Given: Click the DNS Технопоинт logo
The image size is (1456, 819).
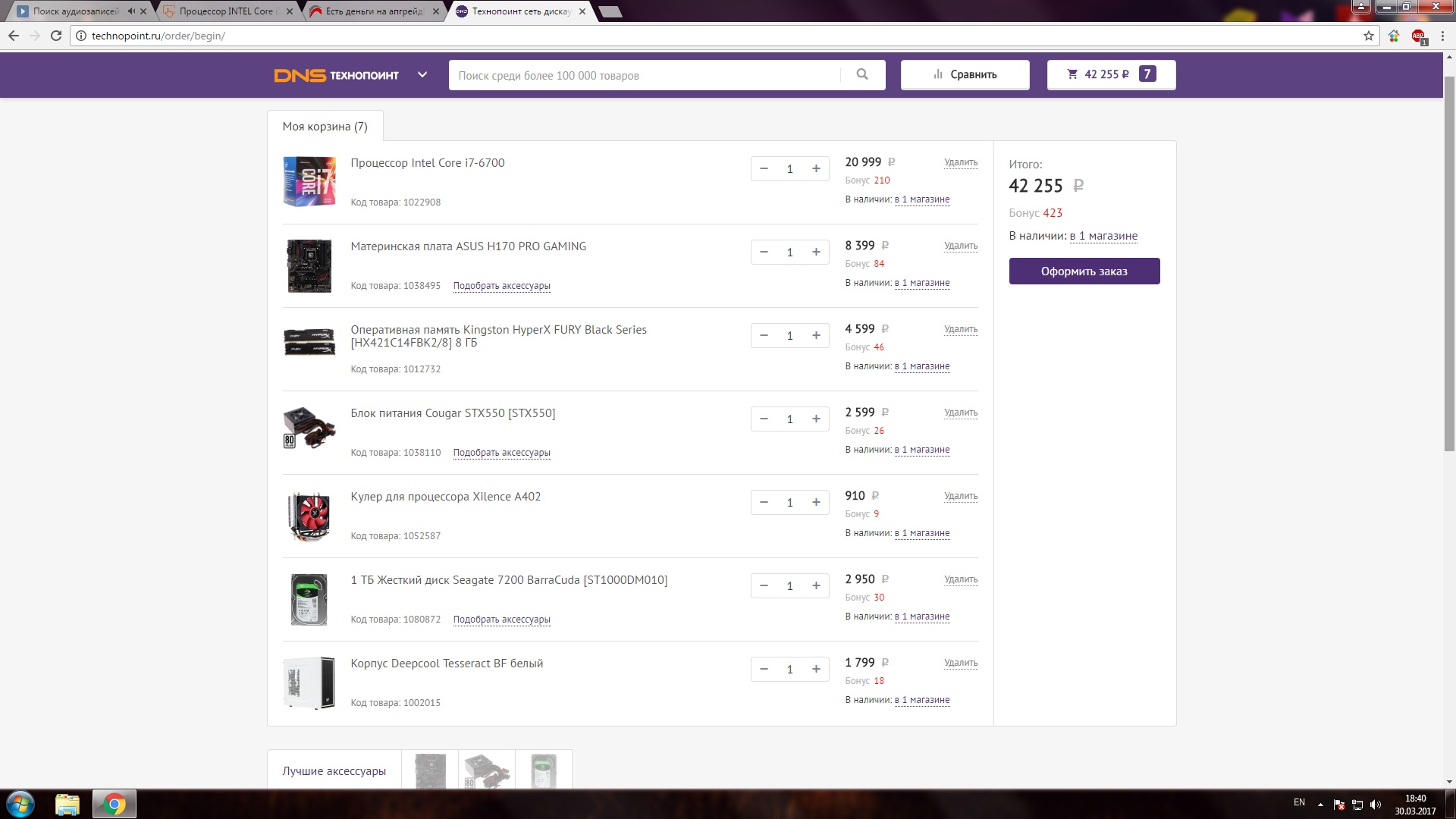Looking at the screenshot, I should click(336, 75).
